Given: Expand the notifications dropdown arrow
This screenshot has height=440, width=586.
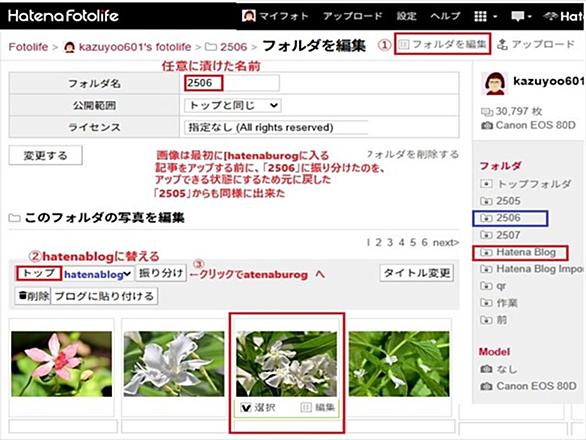Looking at the screenshot, I should pos(530,16).
